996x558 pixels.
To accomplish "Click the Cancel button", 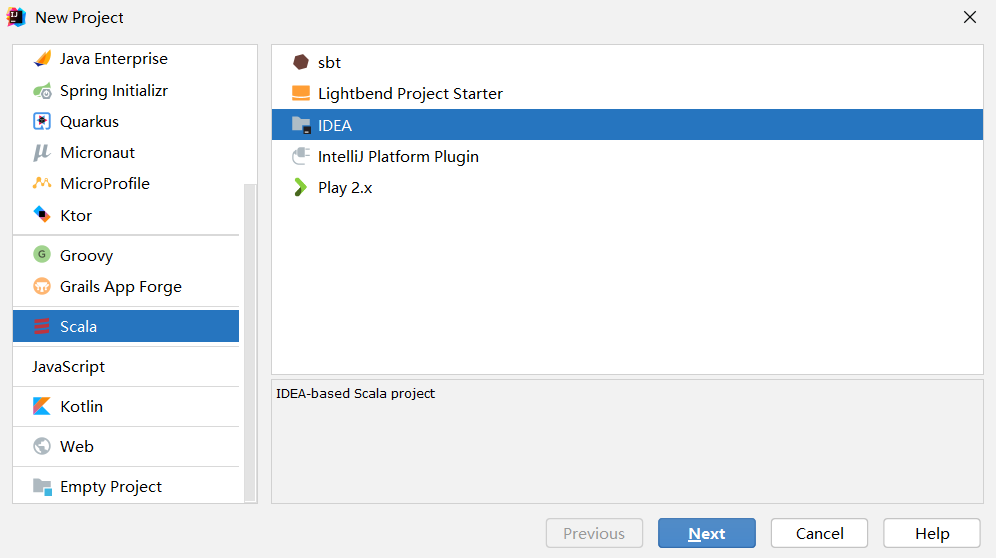I will tap(819, 533).
